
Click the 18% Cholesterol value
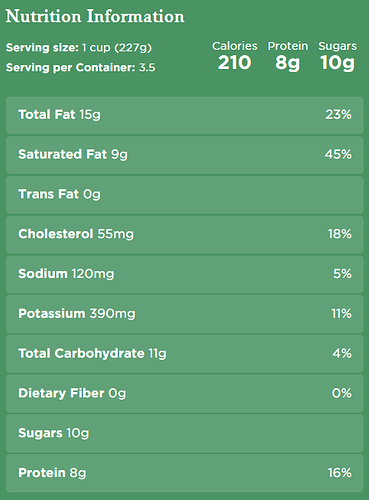pos(339,234)
